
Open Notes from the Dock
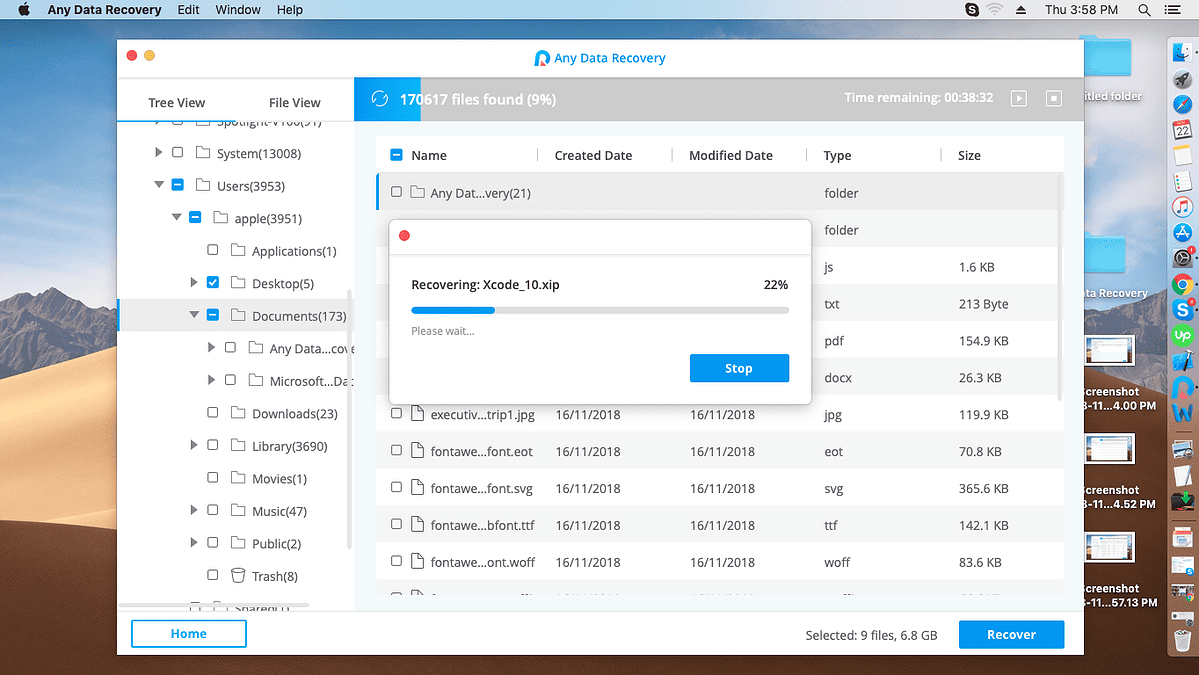[1182, 156]
